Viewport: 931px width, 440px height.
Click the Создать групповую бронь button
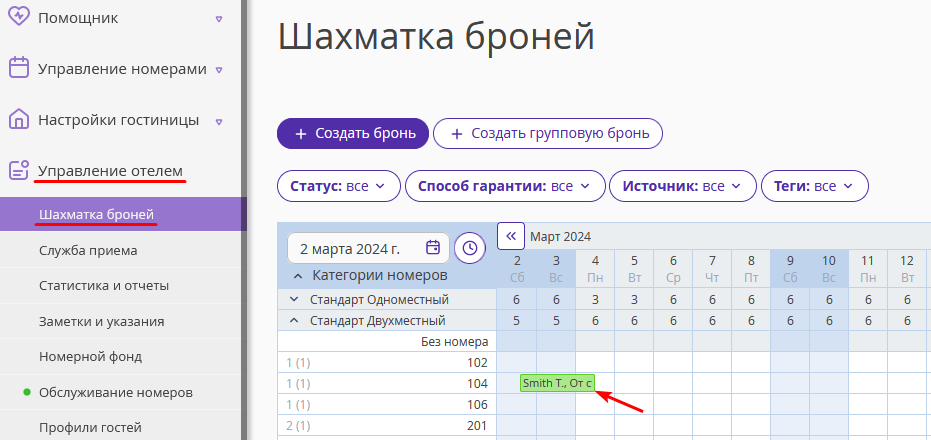(x=548, y=133)
